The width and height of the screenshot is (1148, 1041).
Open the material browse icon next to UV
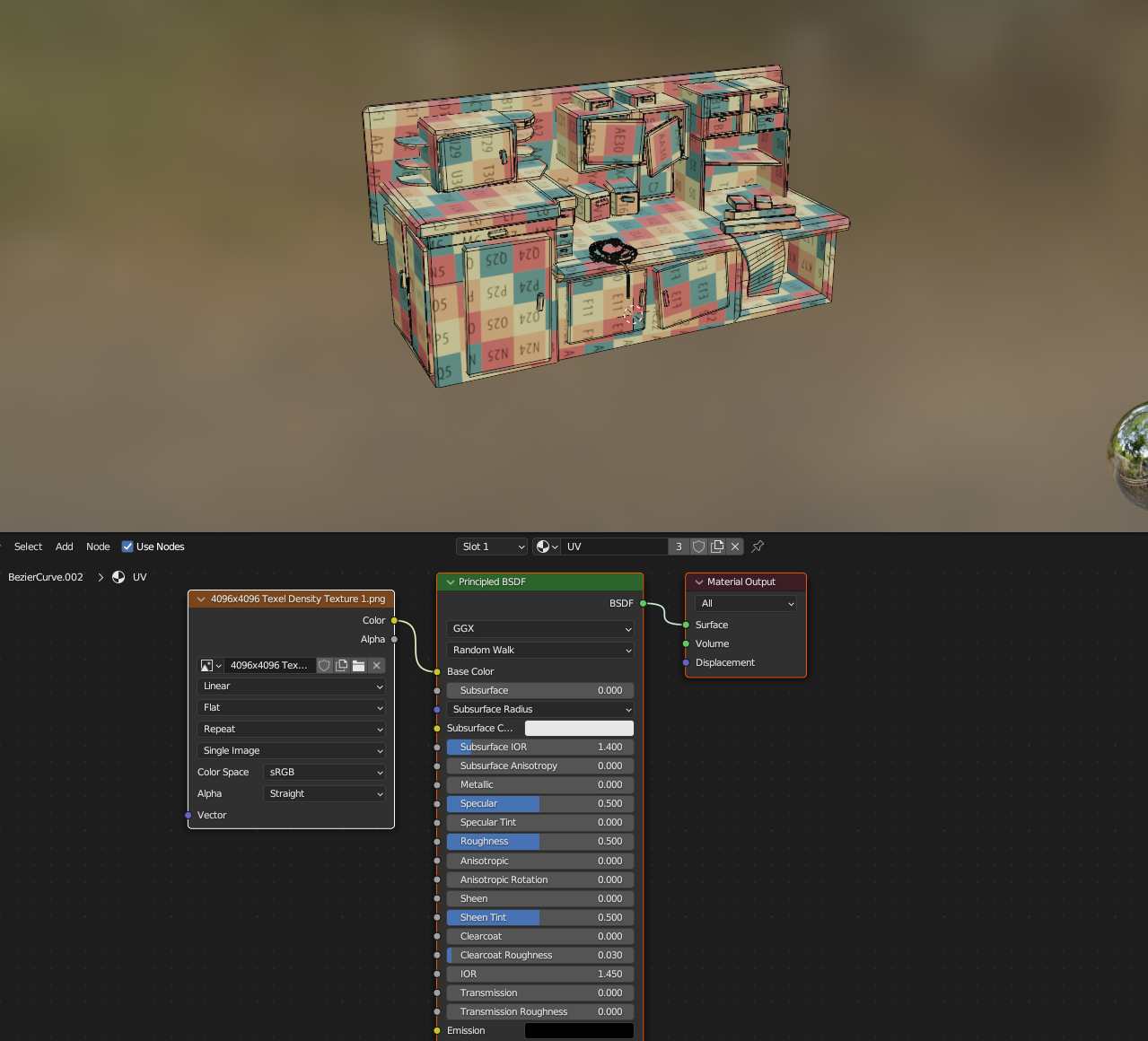point(547,547)
